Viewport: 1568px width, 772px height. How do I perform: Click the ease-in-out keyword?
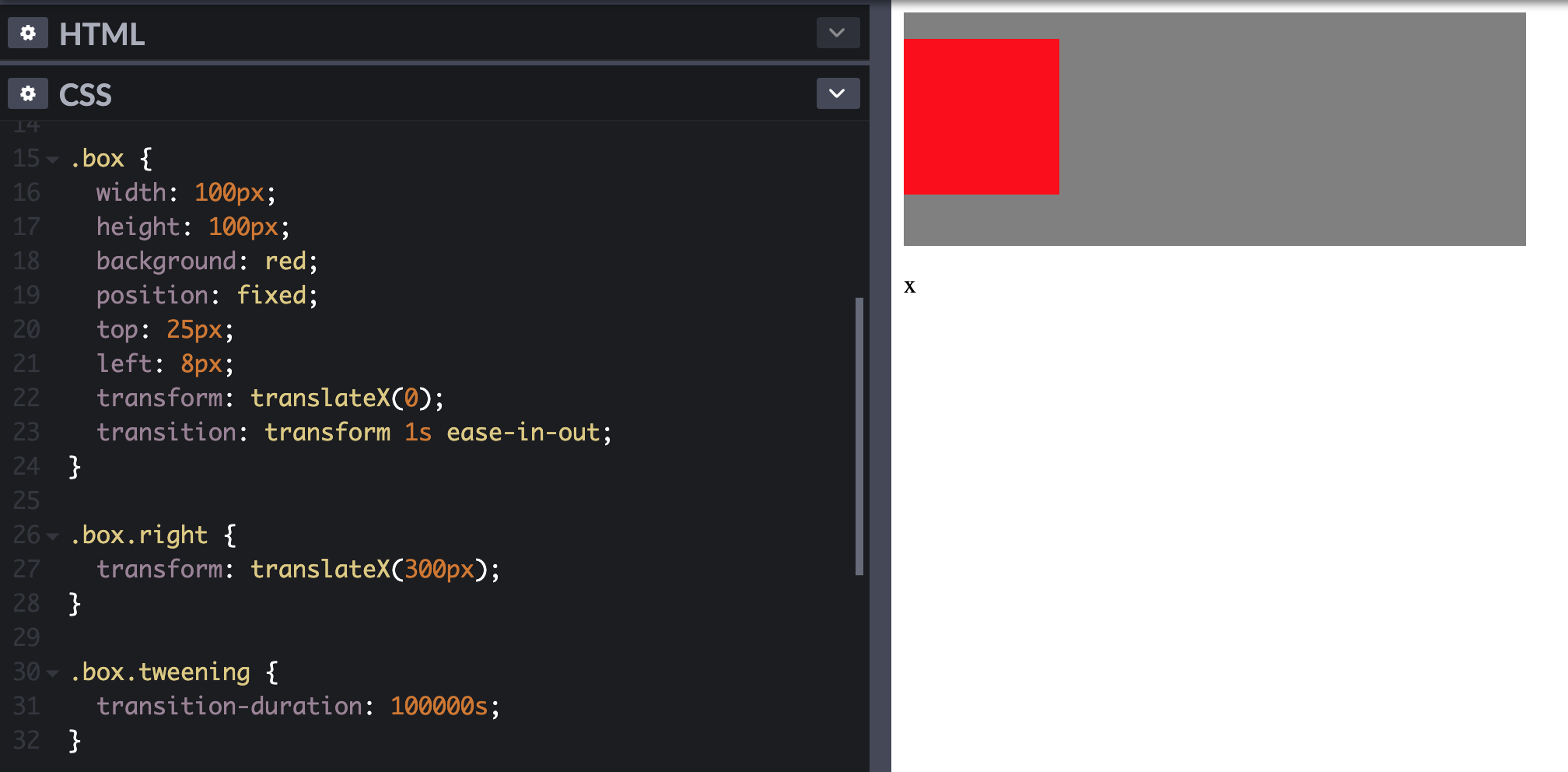524,432
